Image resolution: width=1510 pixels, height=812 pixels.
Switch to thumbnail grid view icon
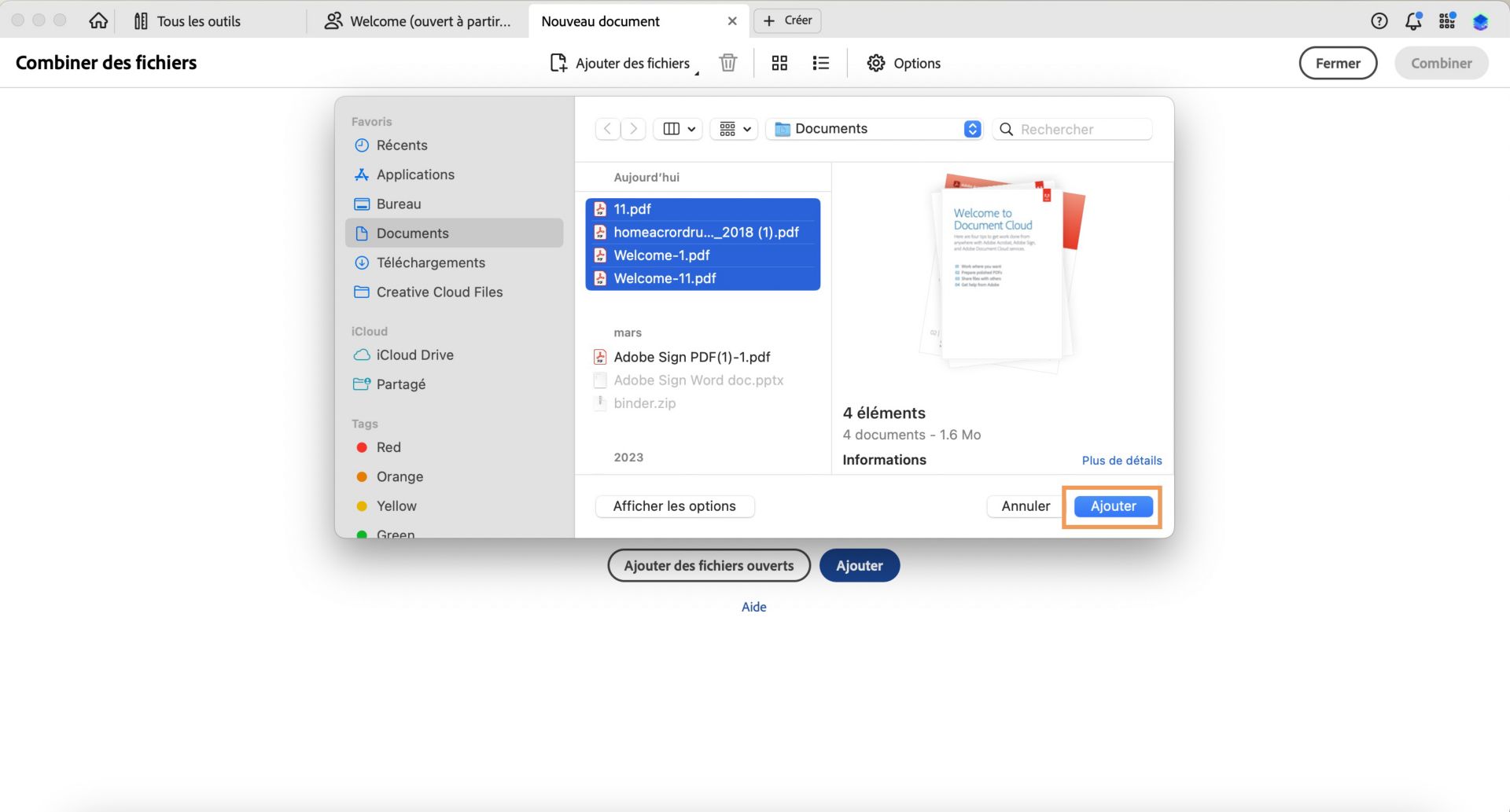[x=779, y=63]
